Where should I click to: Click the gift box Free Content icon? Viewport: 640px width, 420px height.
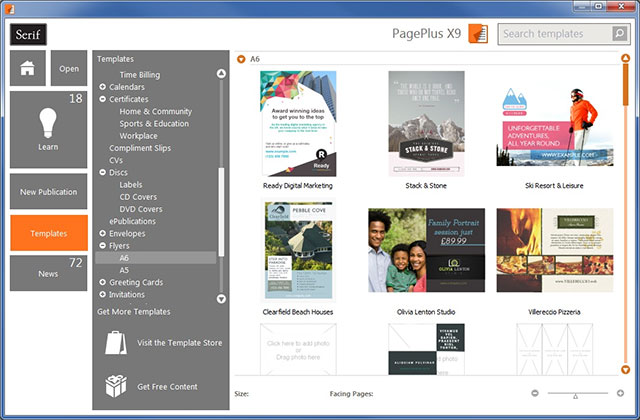(x=118, y=386)
